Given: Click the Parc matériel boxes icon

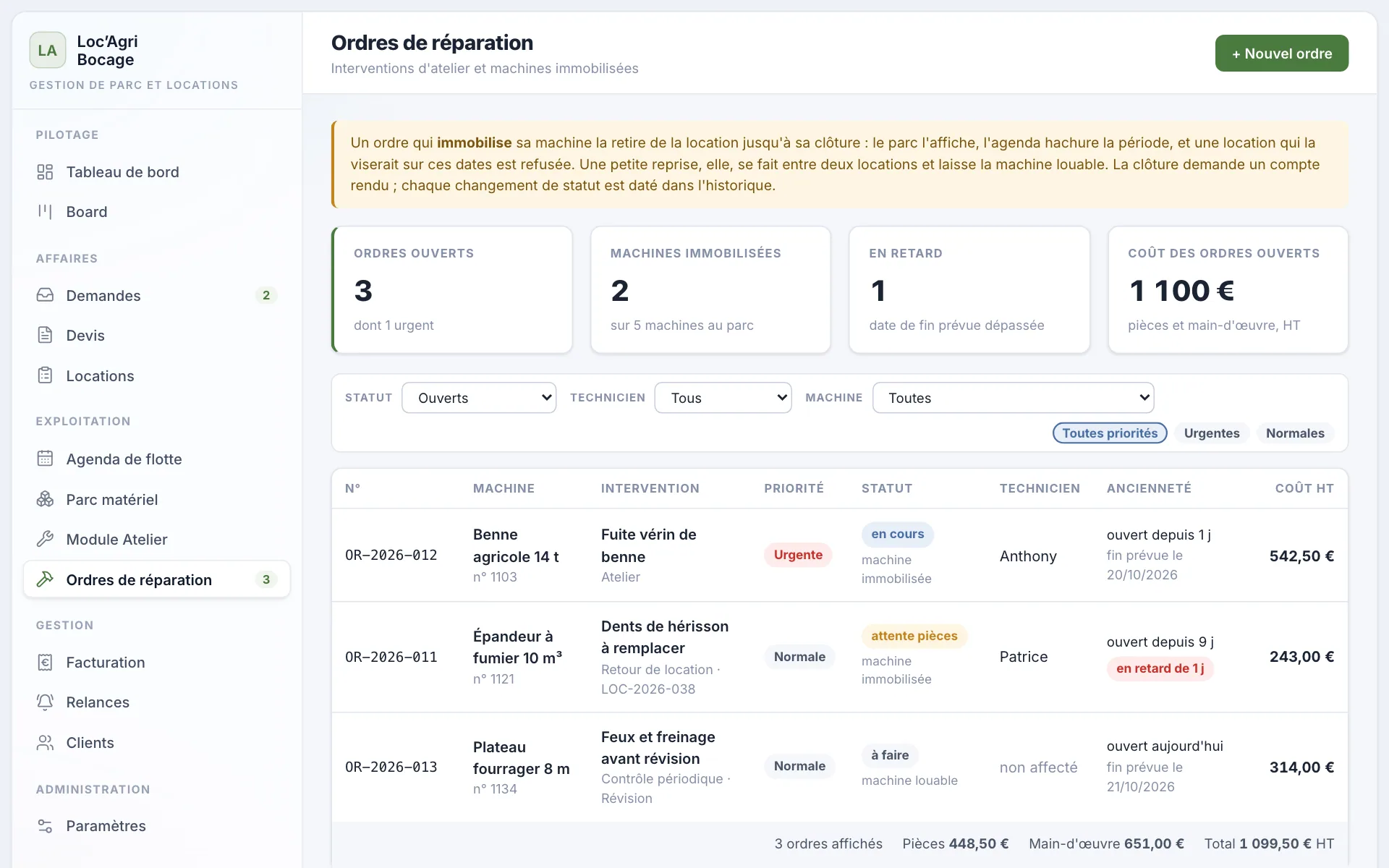Looking at the screenshot, I should point(45,499).
